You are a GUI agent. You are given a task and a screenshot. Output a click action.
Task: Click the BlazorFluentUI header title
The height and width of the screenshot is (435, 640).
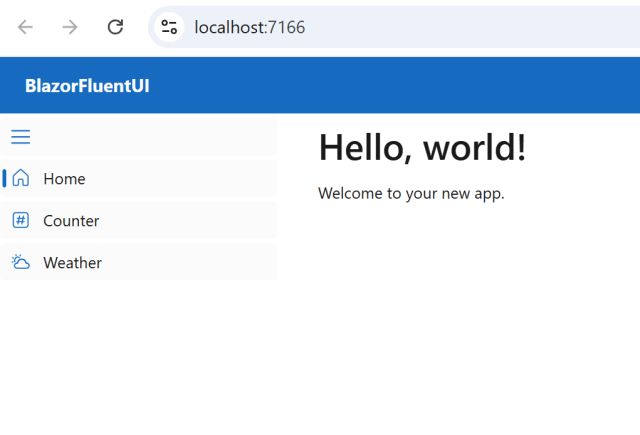(87, 86)
